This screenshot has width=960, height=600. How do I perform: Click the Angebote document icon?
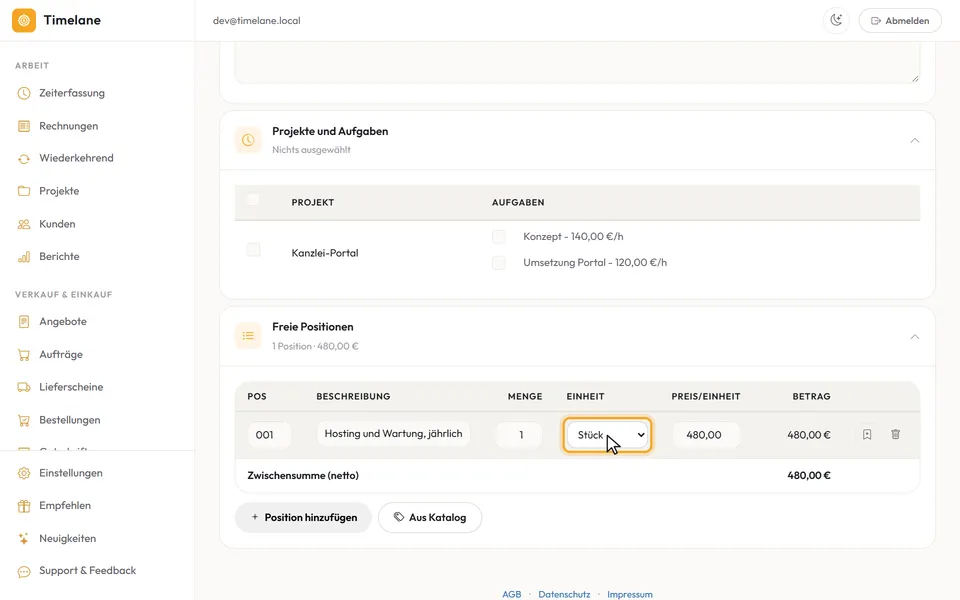click(x=24, y=321)
